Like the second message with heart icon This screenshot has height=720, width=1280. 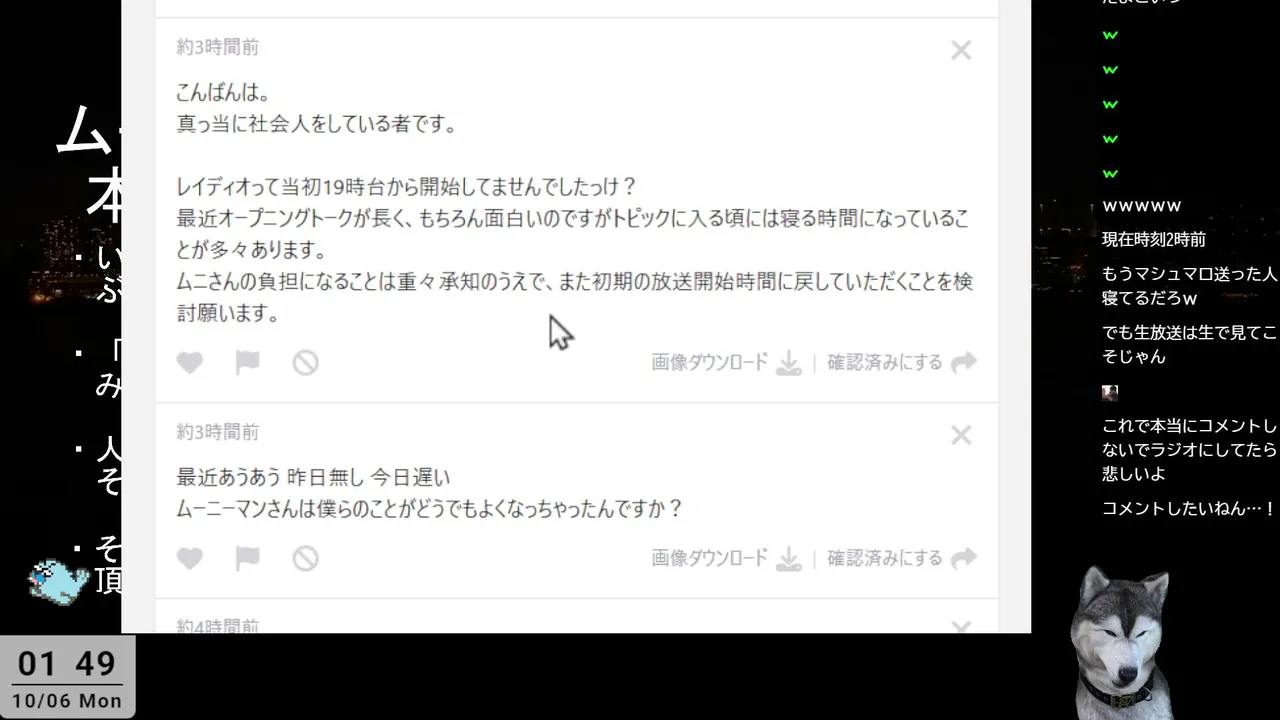coord(190,558)
